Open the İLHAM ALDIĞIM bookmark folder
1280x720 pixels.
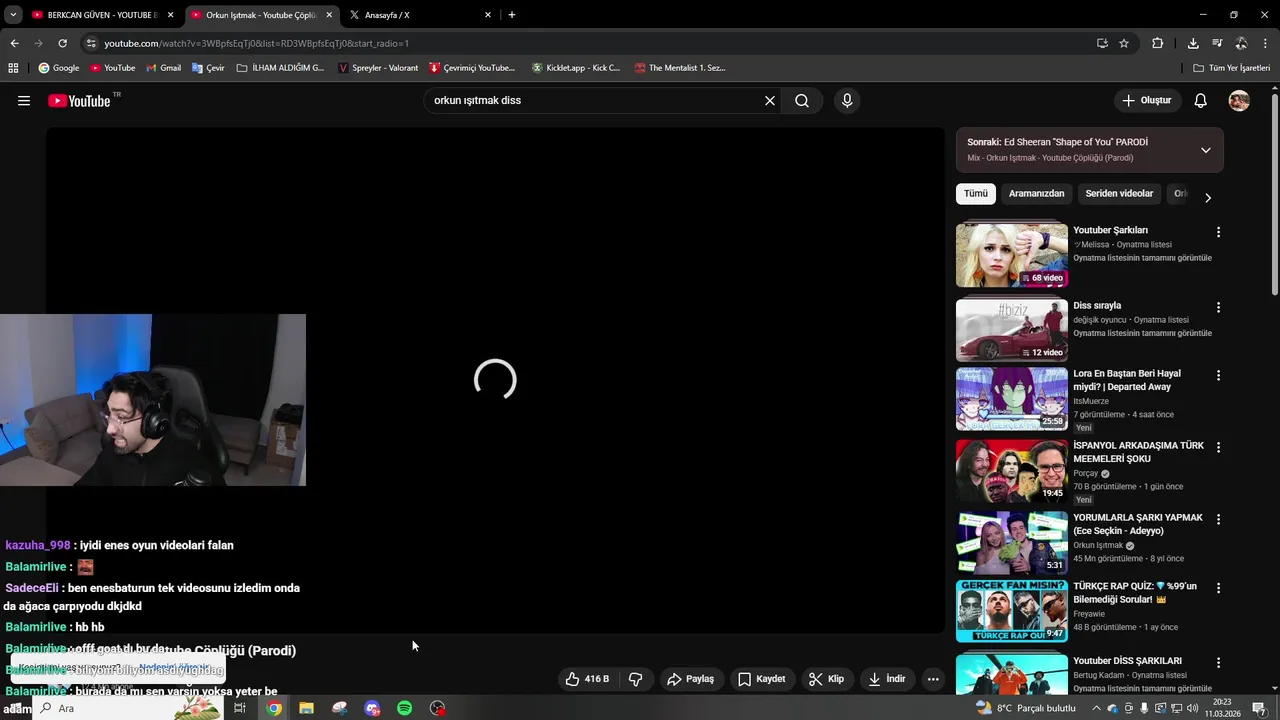pos(281,68)
